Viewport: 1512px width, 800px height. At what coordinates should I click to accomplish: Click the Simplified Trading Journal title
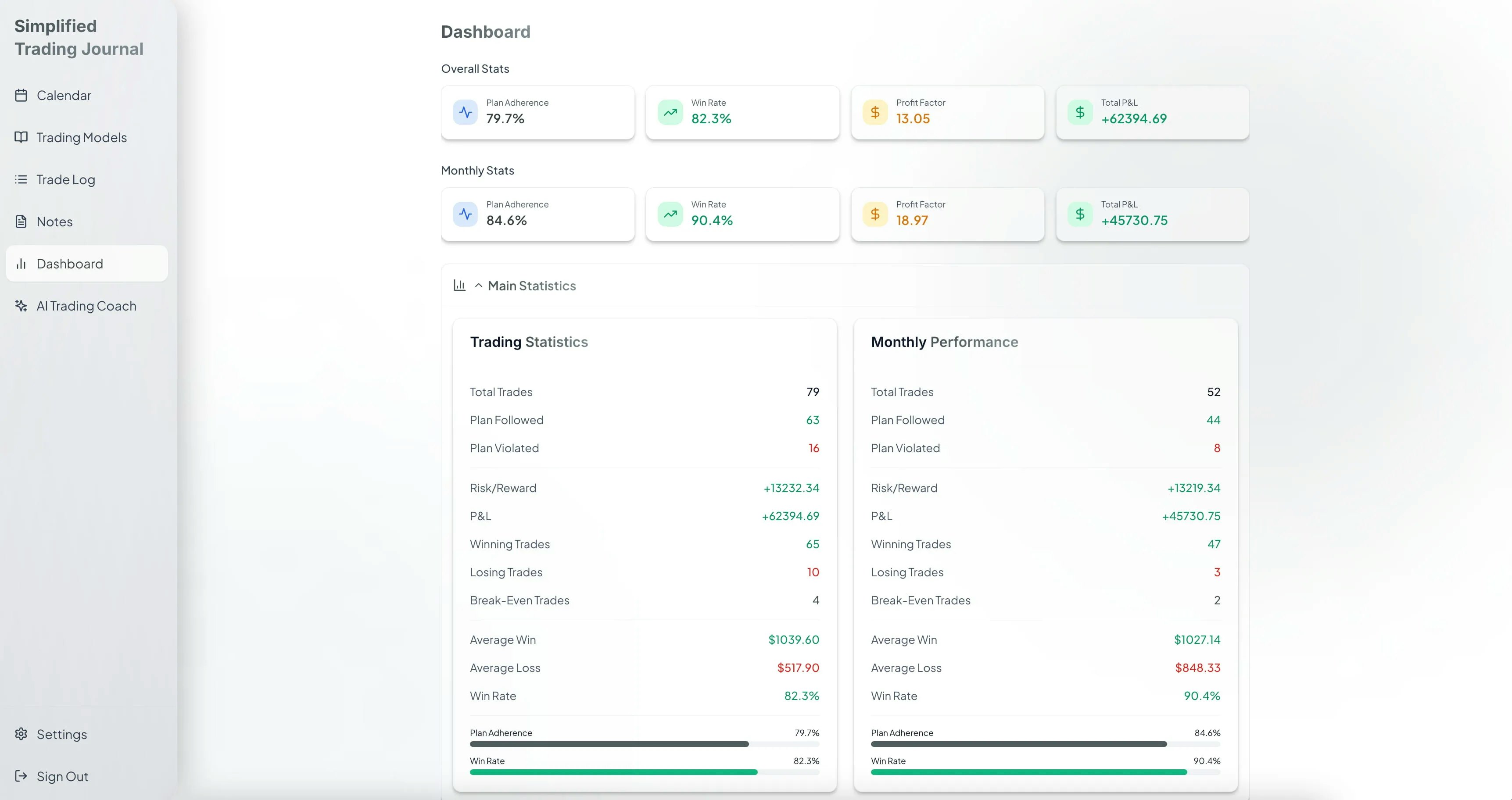79,38
